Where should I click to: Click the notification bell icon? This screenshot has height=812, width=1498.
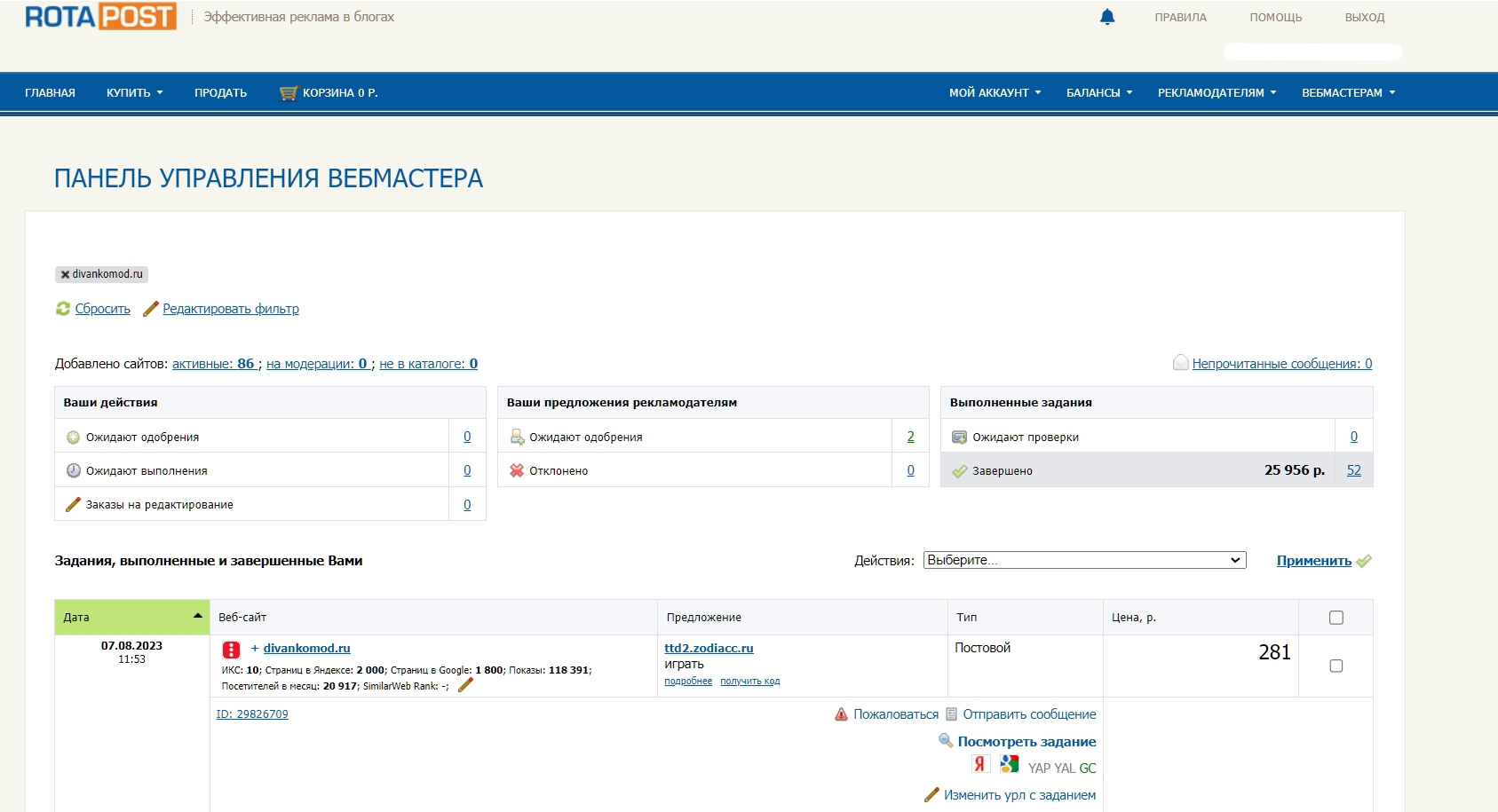[1106, 17]
